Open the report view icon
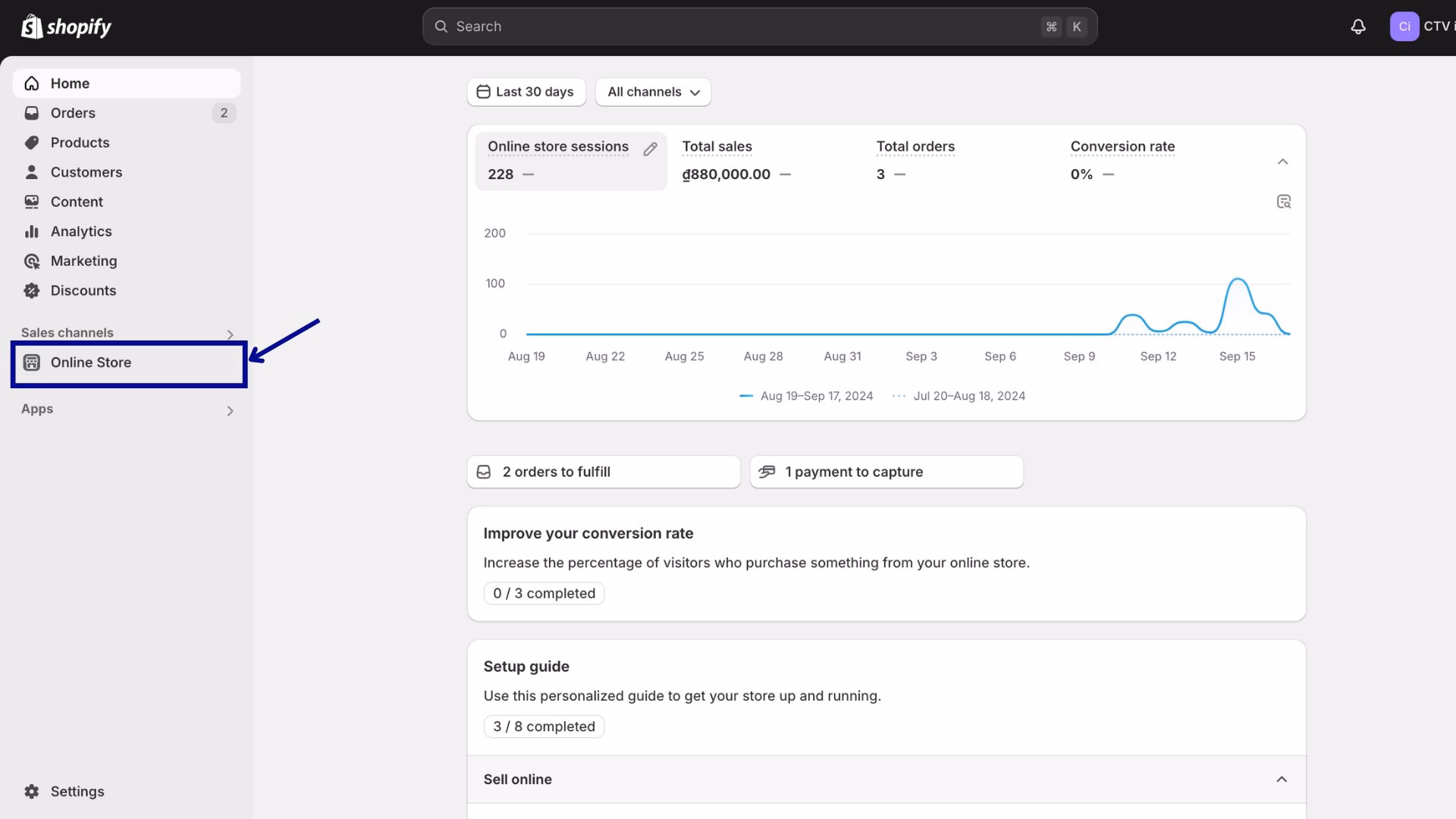 1284,202
